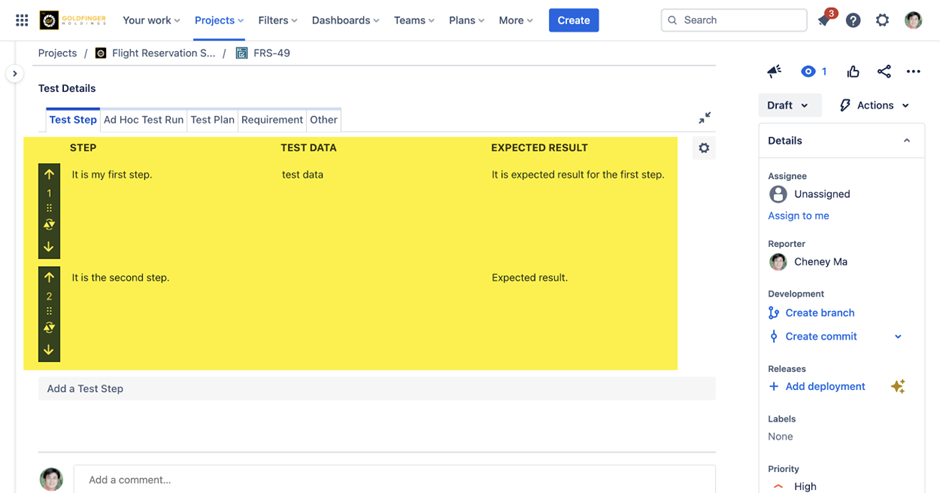The image size is (940, 493).
Task: Move step 2 up with arrow
Action: (x=49, y=277)
